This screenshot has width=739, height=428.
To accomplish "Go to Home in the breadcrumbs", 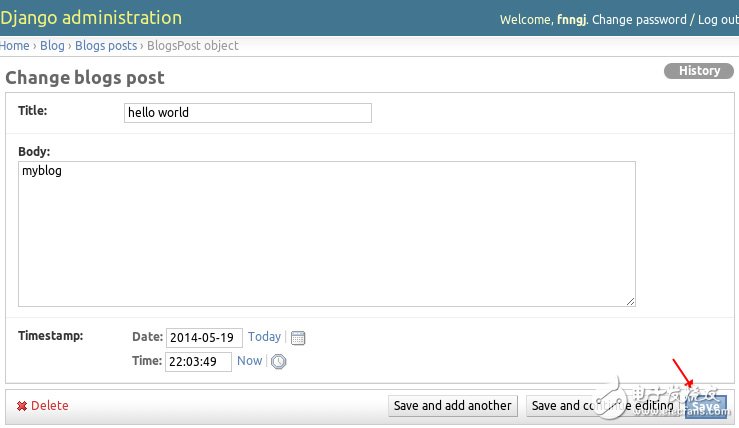I will point(15,46).
